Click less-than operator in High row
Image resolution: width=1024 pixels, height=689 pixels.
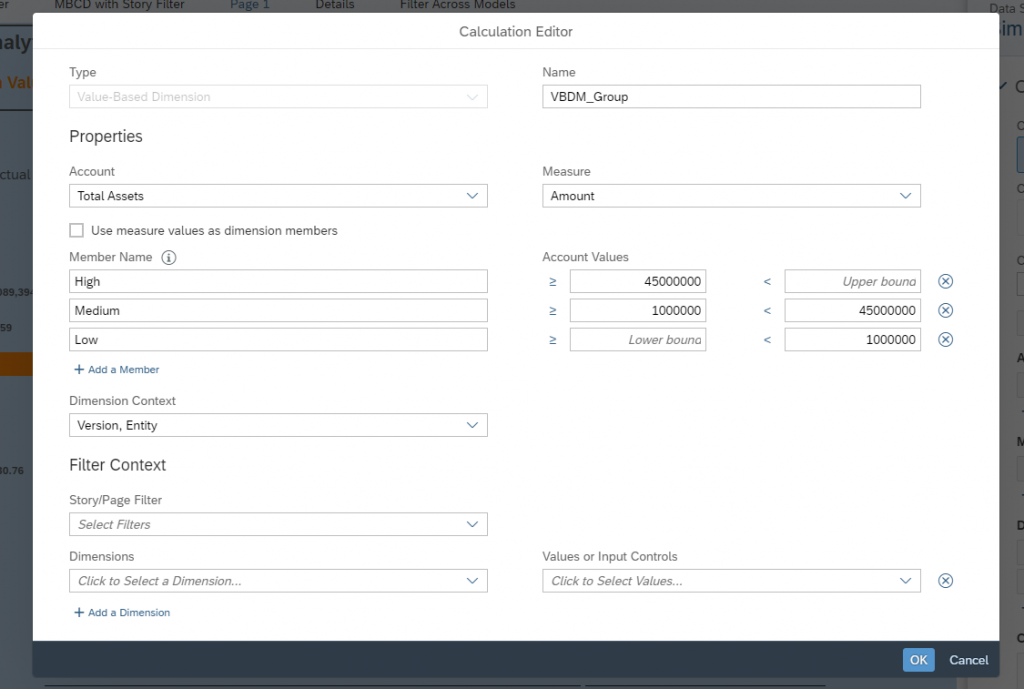[x=767, y=281]
